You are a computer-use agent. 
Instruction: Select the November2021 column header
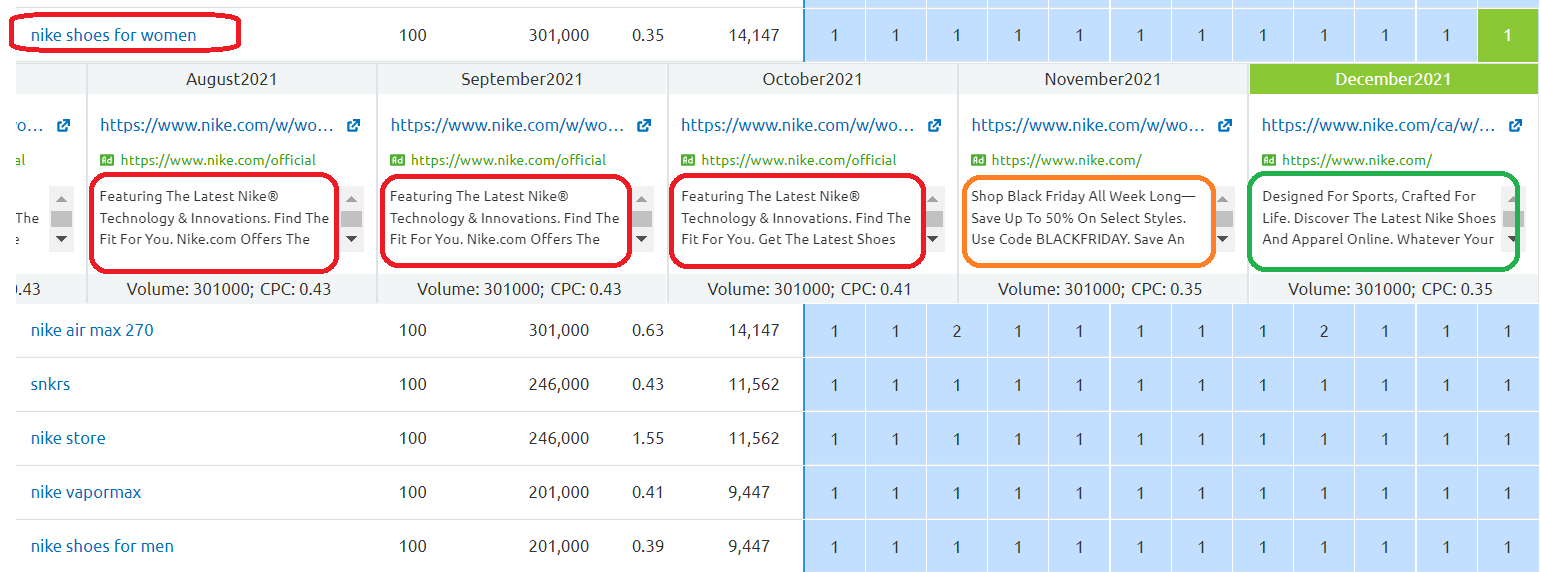point(1103,79)
